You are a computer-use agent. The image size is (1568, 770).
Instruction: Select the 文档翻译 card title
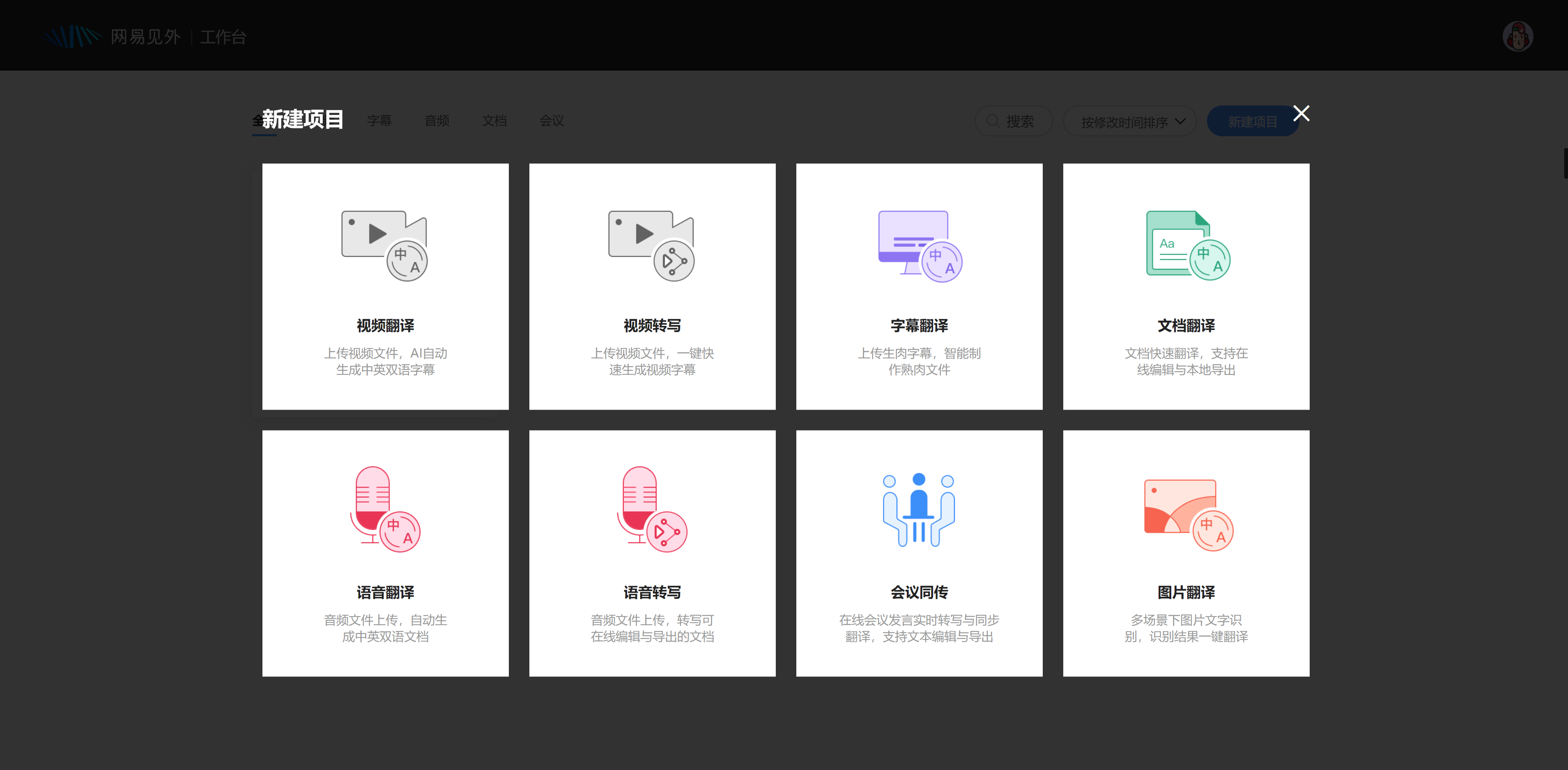coord(1186,325)
